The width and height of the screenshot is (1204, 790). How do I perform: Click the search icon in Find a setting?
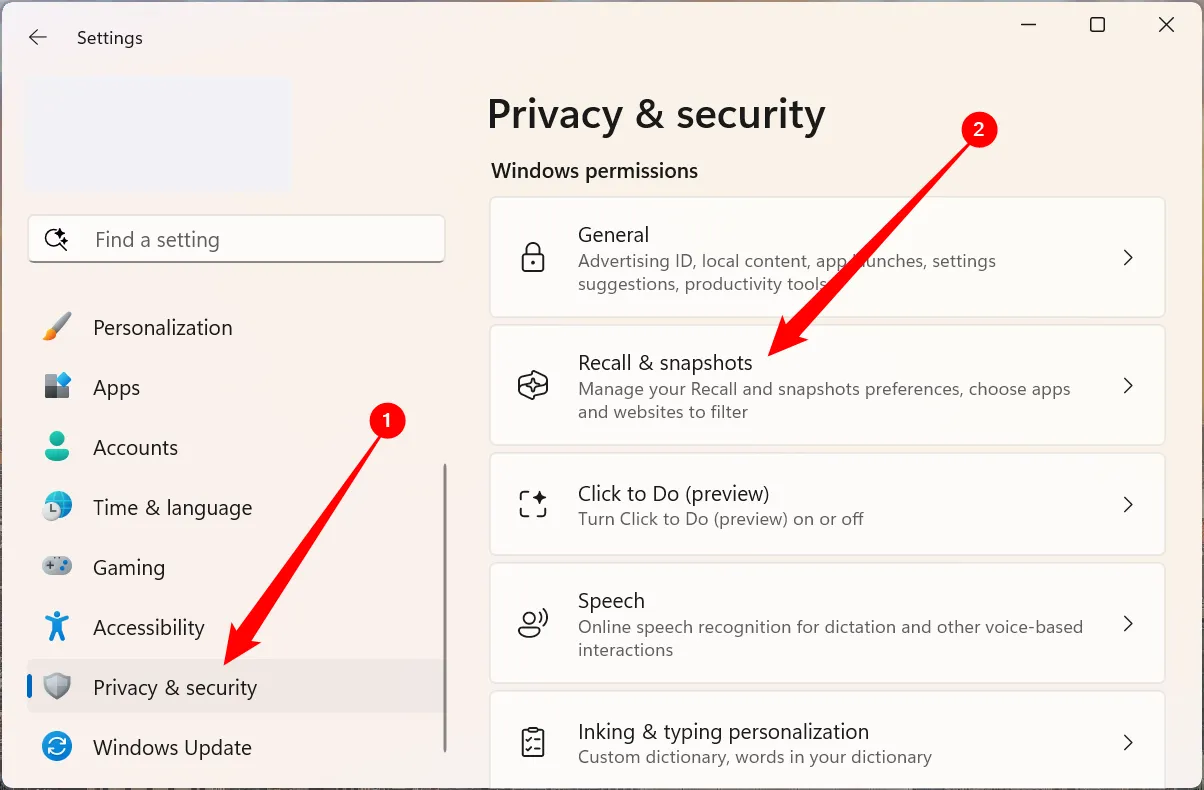click(x=57, y=239)
